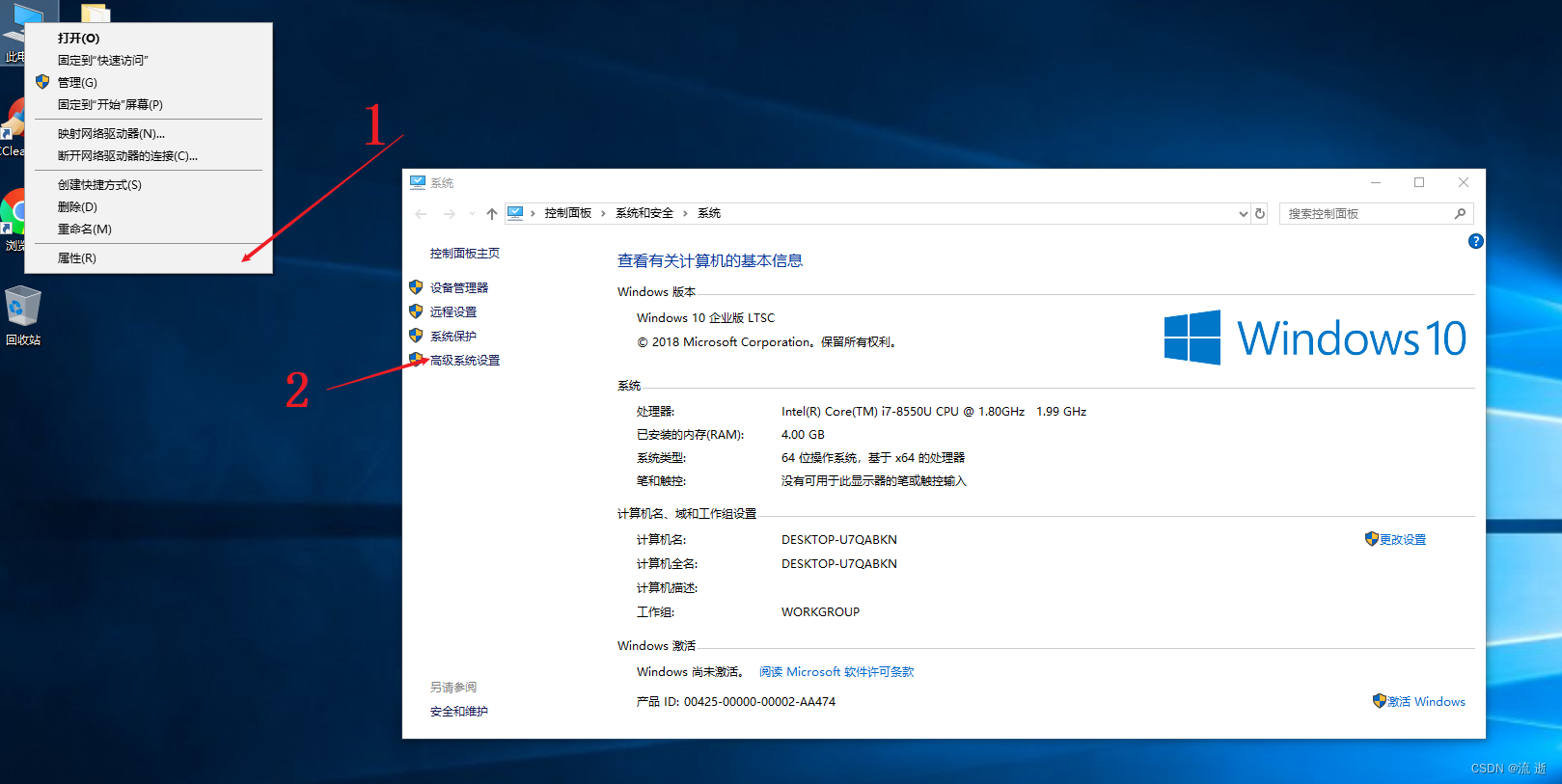Click computer name value DESKTOP-U7QABKN
This screenshot has width=1562, height=784.
[x=839, y=540]
